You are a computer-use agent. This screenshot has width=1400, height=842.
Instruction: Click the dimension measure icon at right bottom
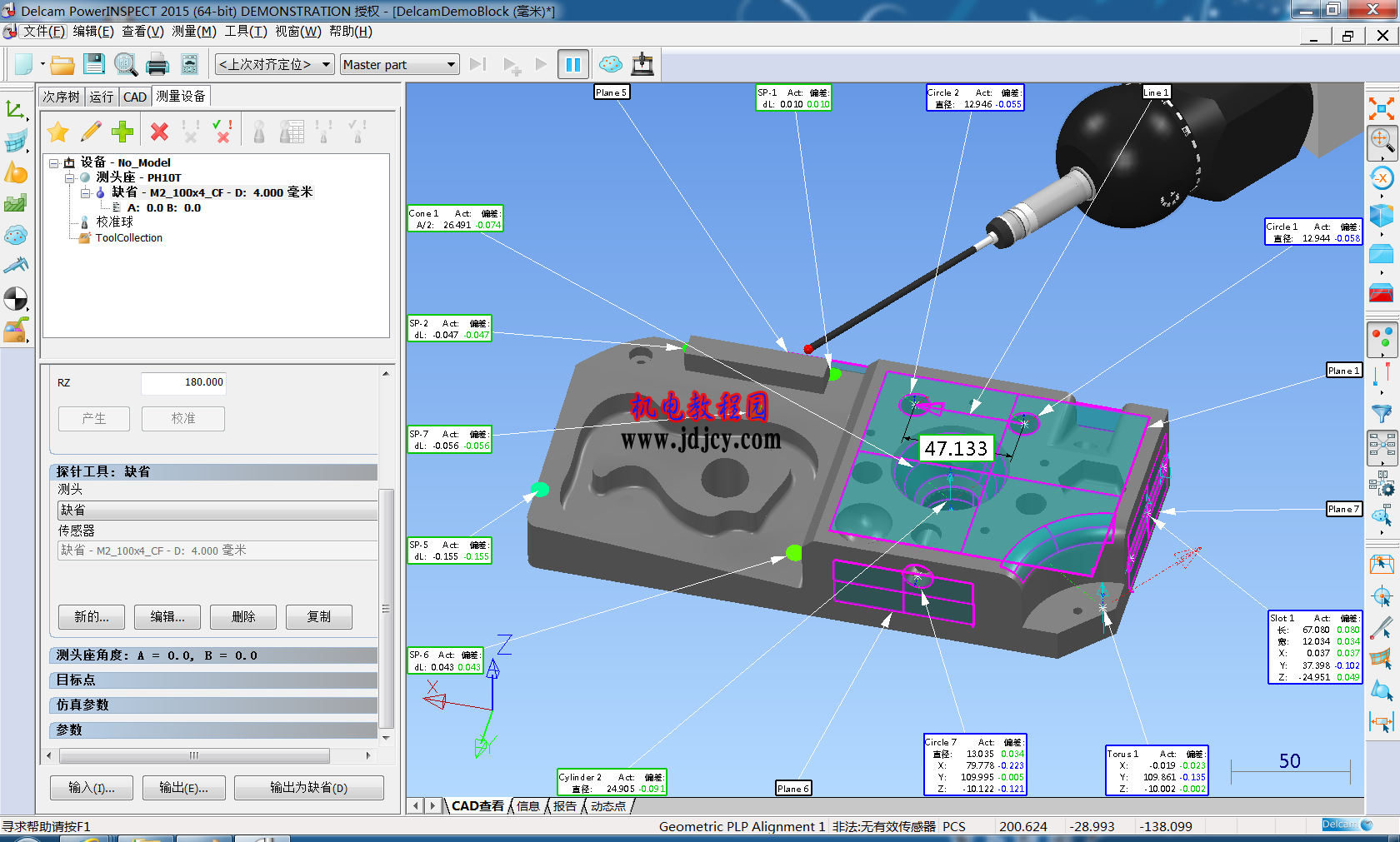1382,722
